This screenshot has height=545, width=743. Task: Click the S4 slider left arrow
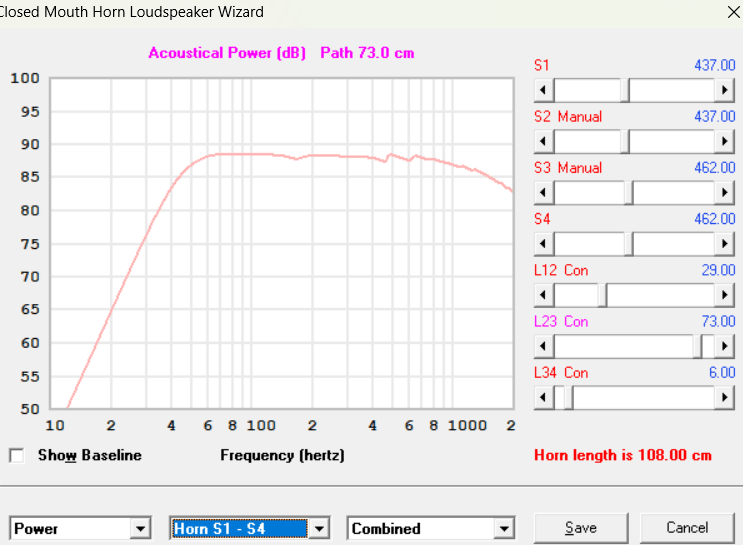click(x=544, y=244)
